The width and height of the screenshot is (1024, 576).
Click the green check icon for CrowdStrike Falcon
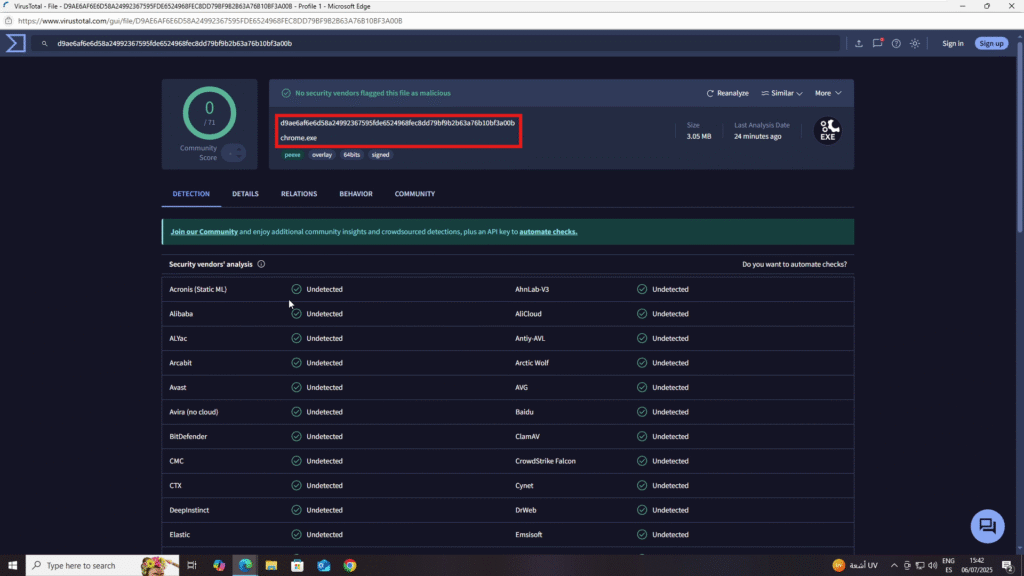(x=642, y=461)
